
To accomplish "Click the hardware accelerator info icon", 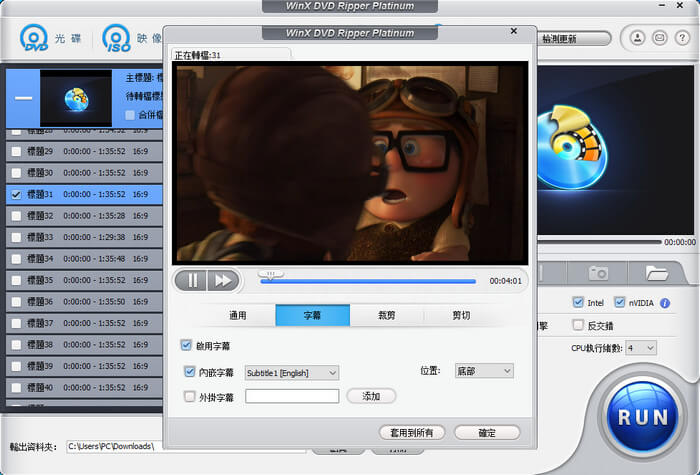I will point(665,303).
